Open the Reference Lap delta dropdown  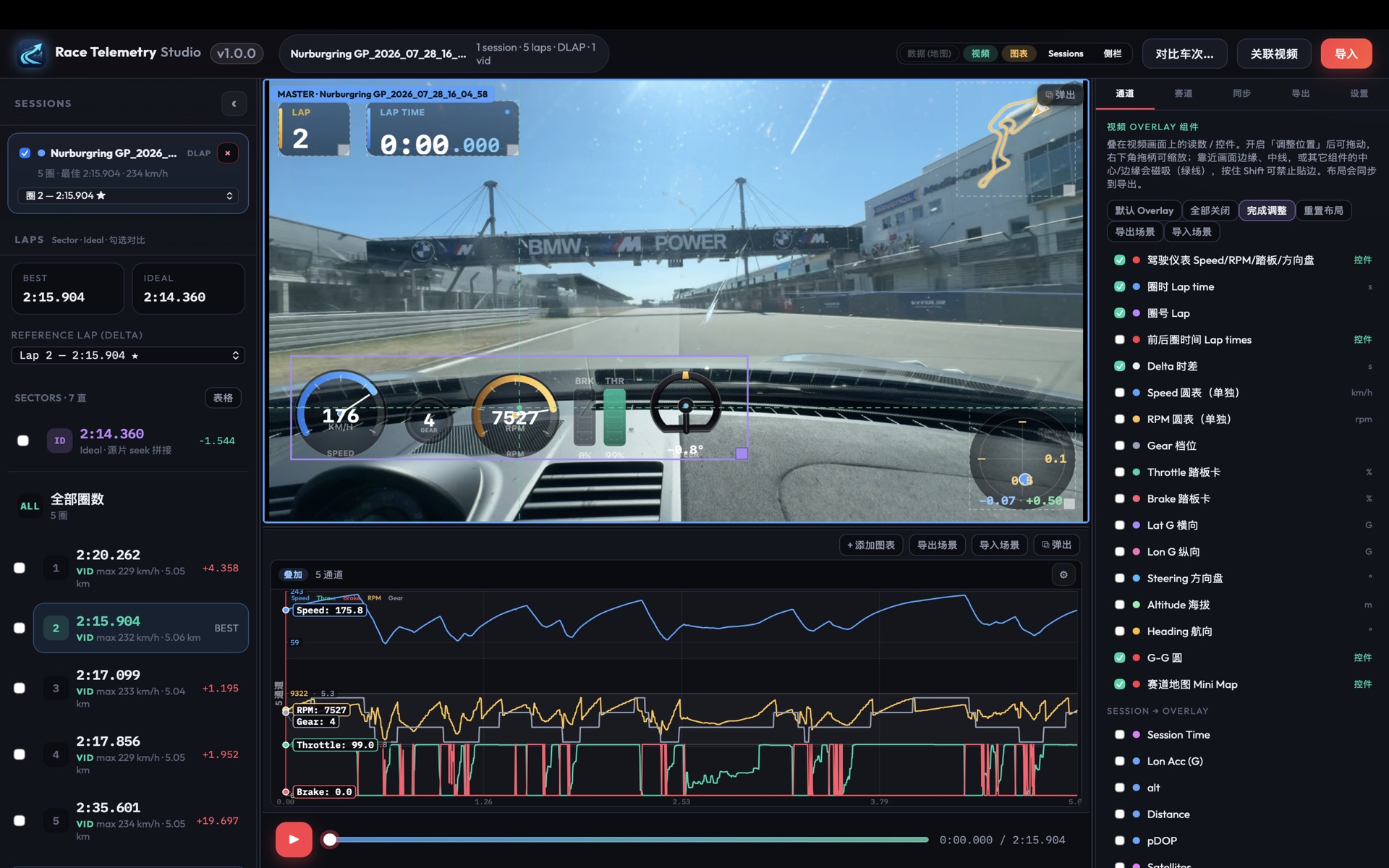128,355
